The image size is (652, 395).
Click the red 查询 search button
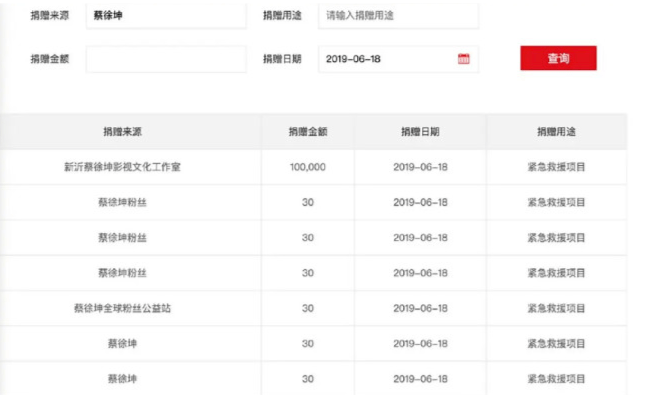[x=558, y=58]
